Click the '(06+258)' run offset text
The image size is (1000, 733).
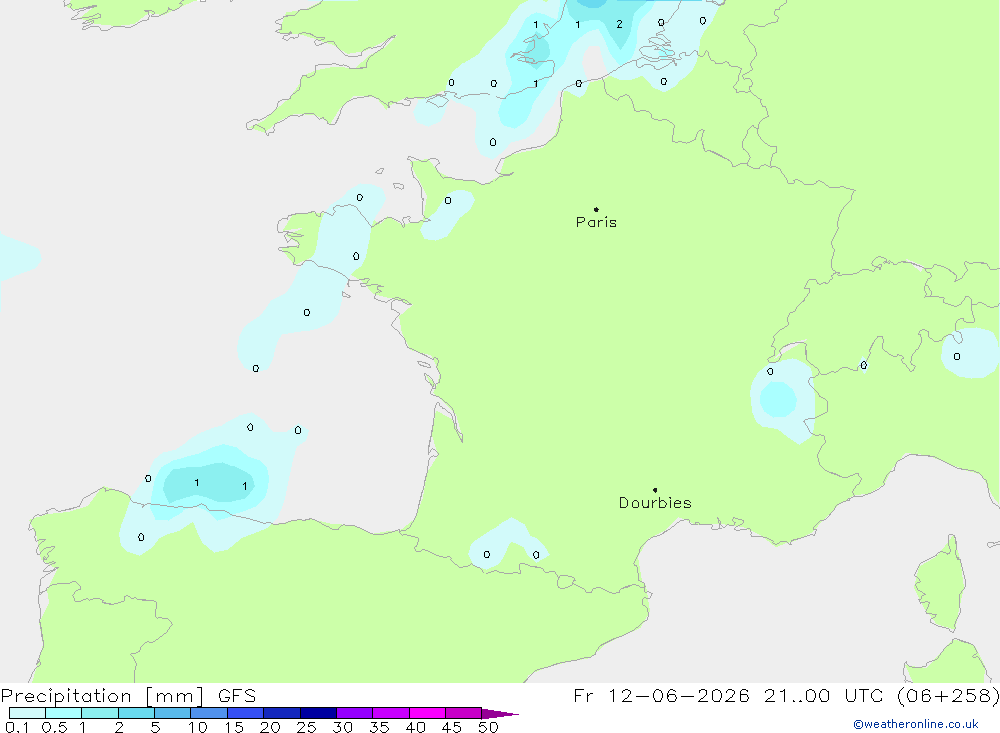pos(948,696)
